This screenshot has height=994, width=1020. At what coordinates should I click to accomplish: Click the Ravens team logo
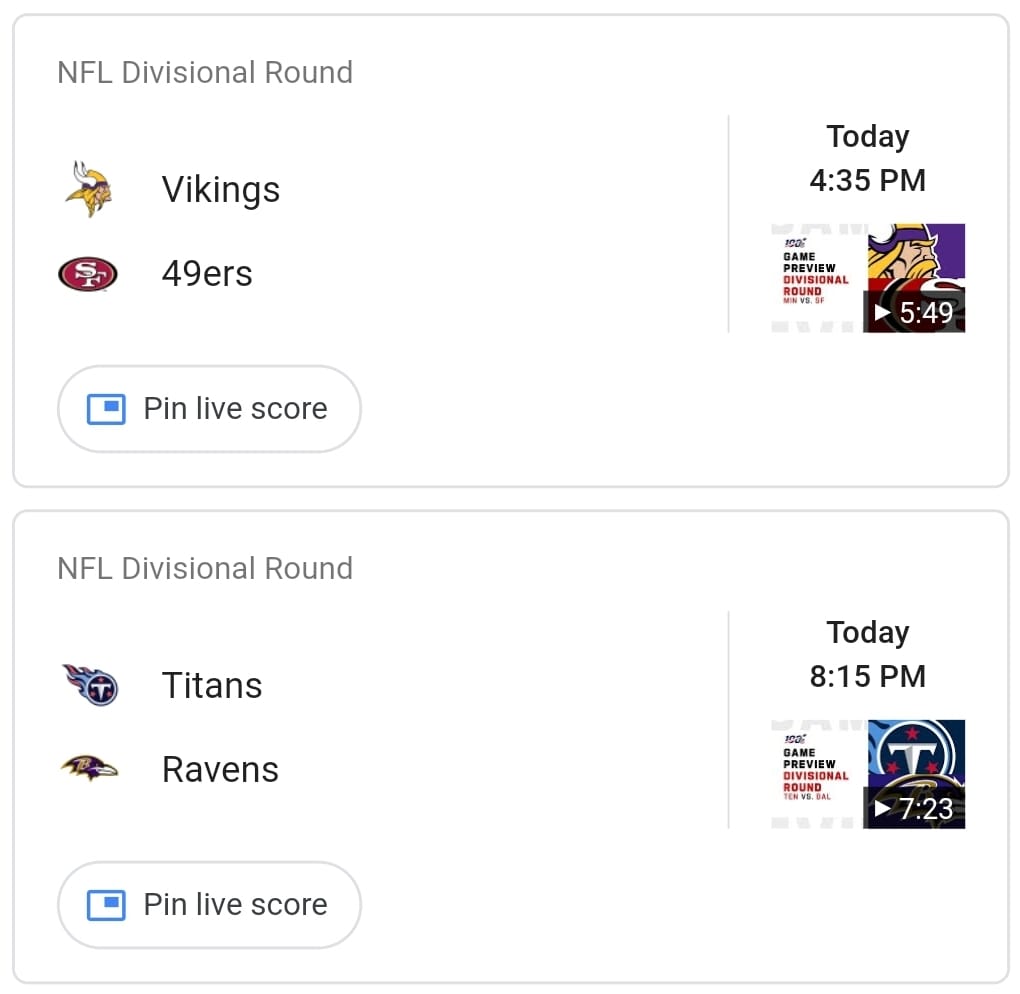click(x=89, y=768)
